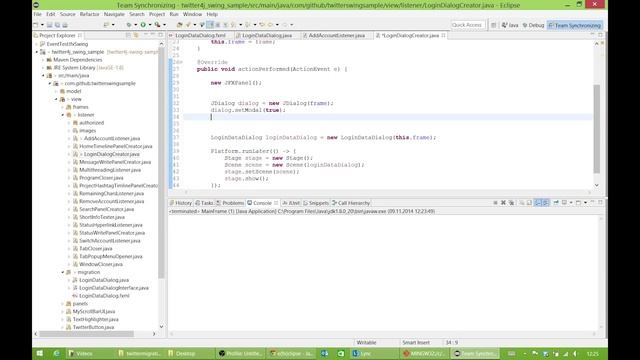Click the Open Perspective icon beside Quick Access
Screen dimensions: 640x360
pos(493,25)
